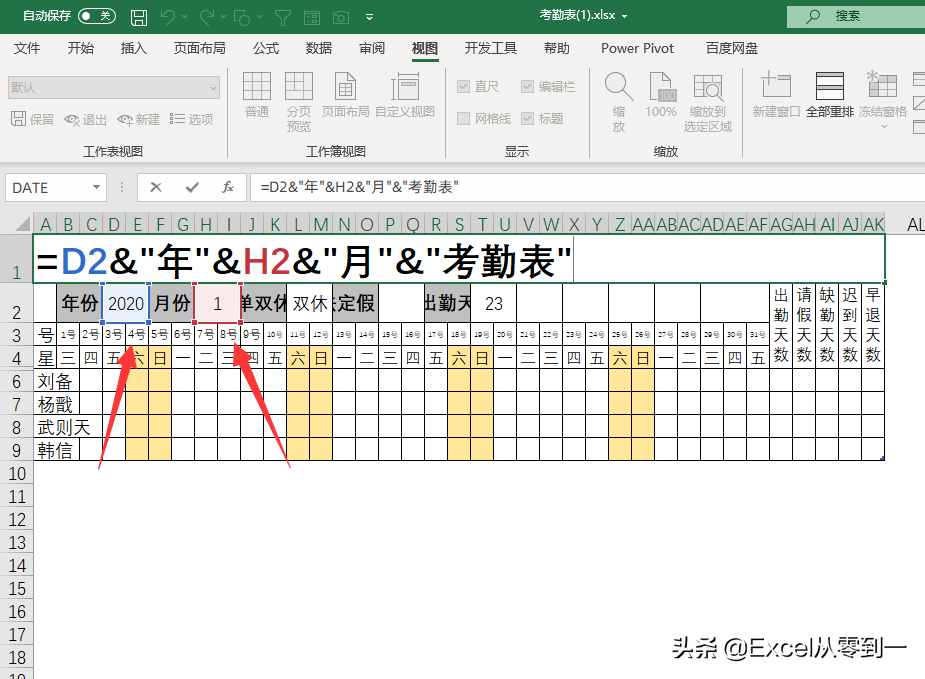
Task: Click the 双休 cell
Action: tap(310, 303)
